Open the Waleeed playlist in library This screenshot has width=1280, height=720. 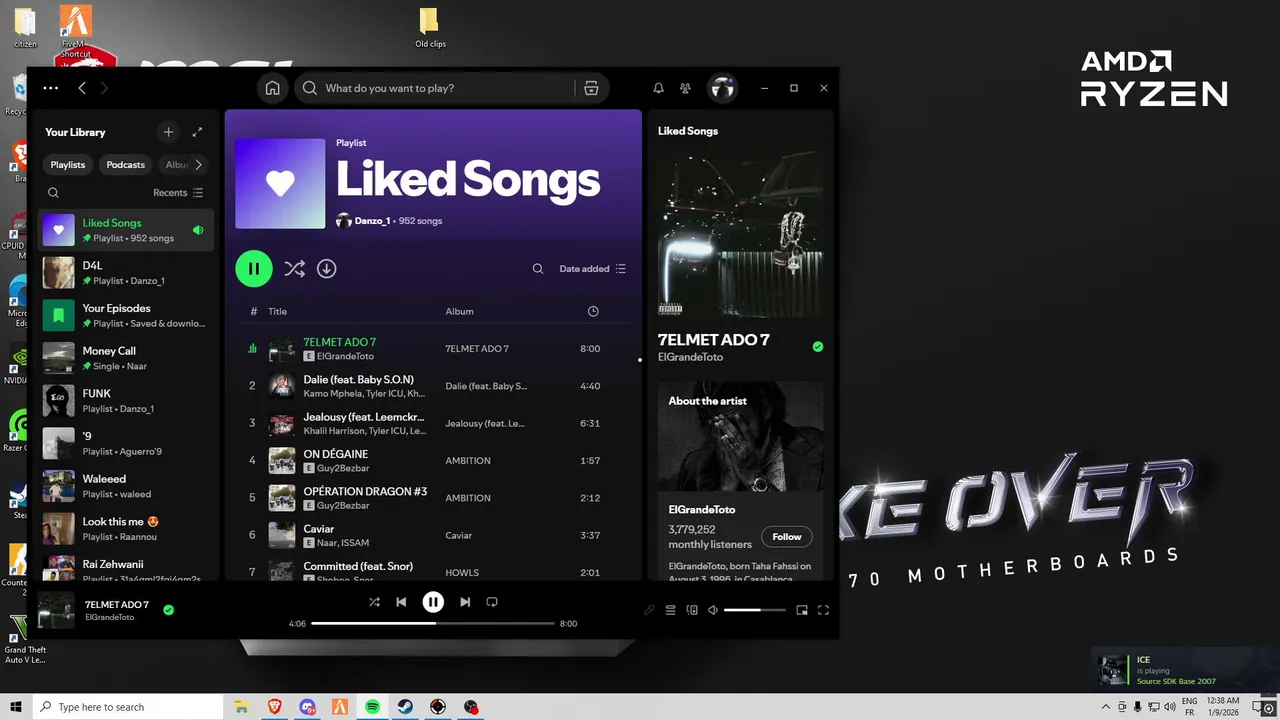click(x=126, y=486)
